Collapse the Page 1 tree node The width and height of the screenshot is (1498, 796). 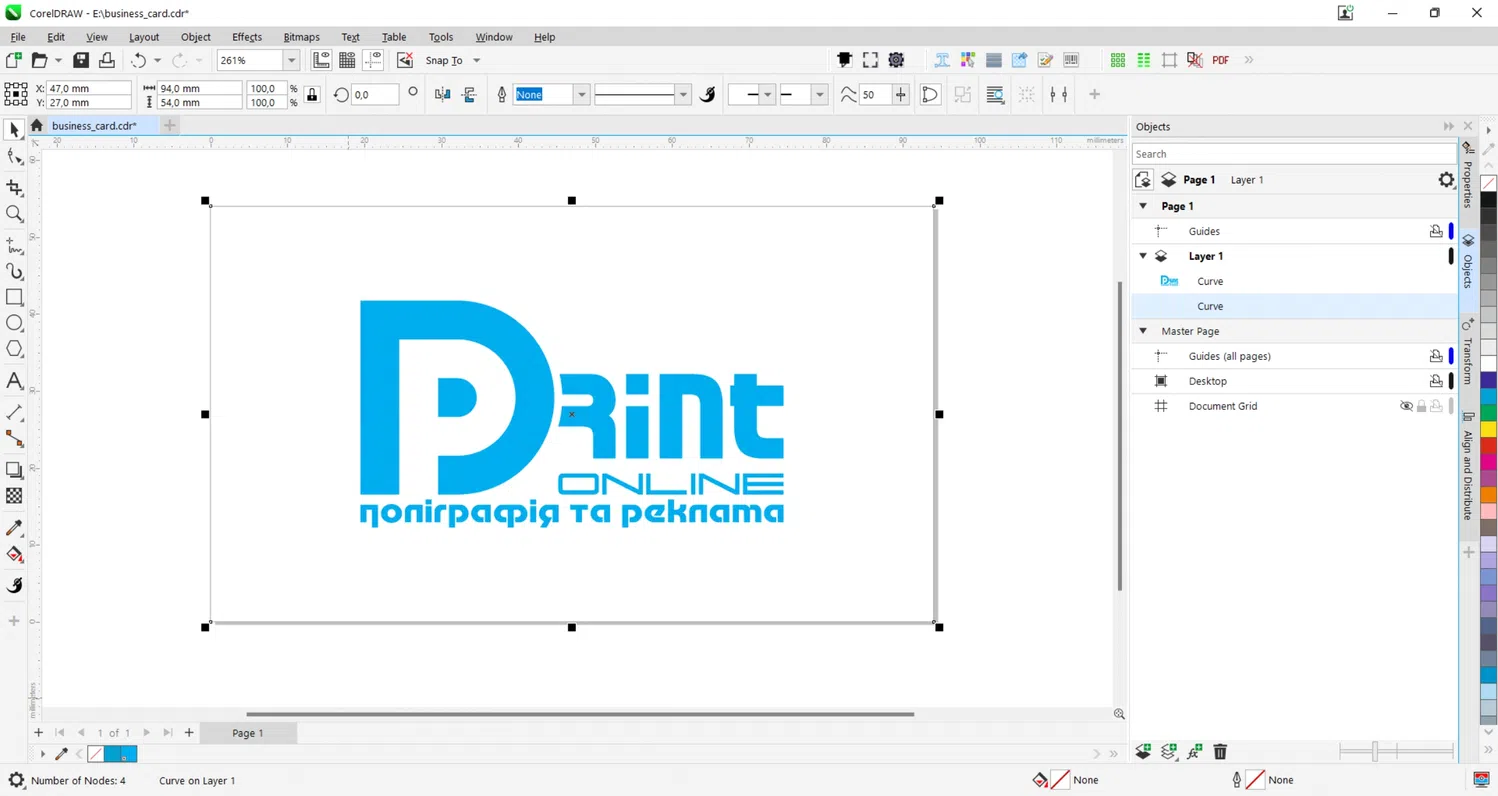click(x=1143, y=206)
